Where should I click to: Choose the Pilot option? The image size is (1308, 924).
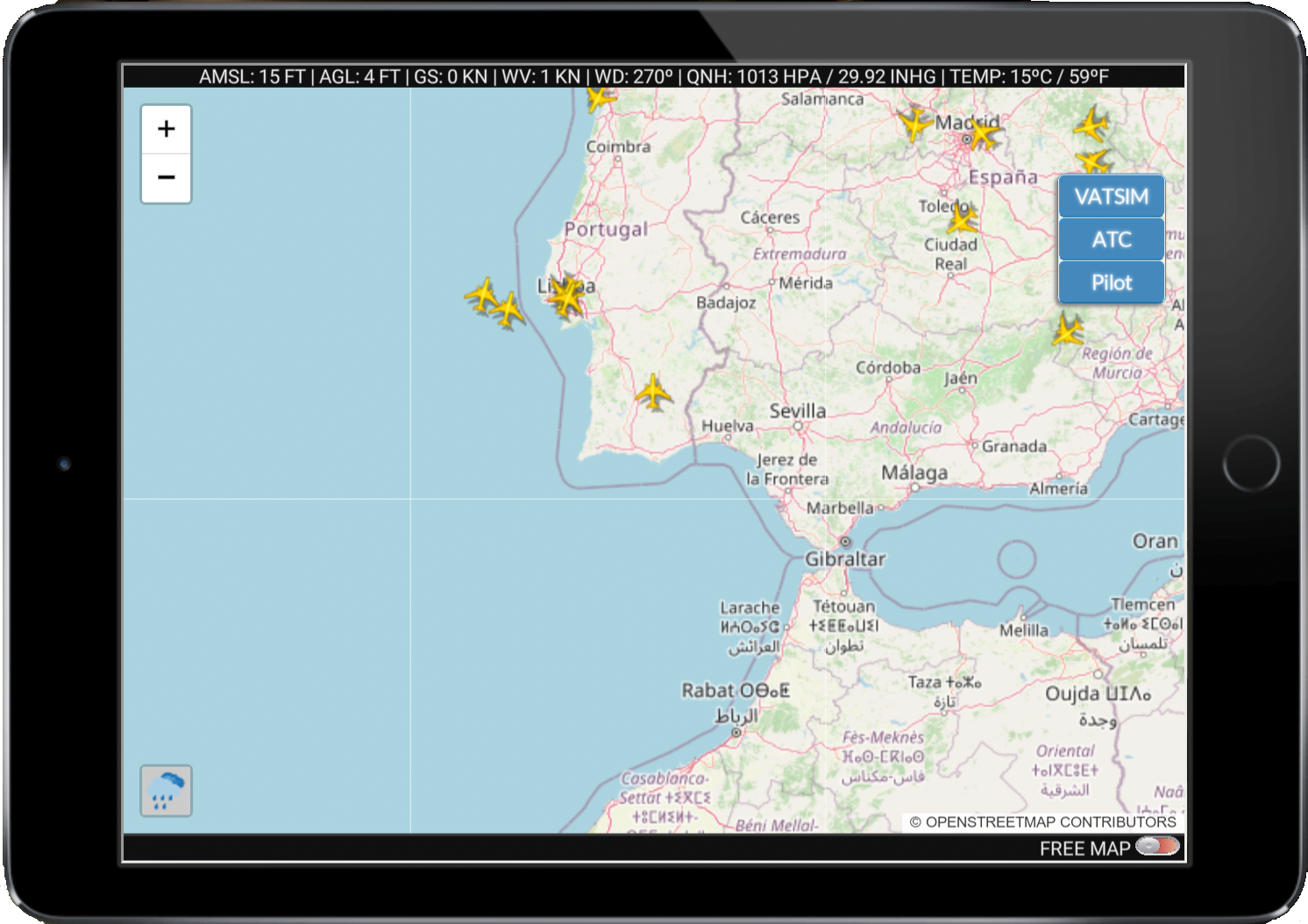pos(1111,282)
